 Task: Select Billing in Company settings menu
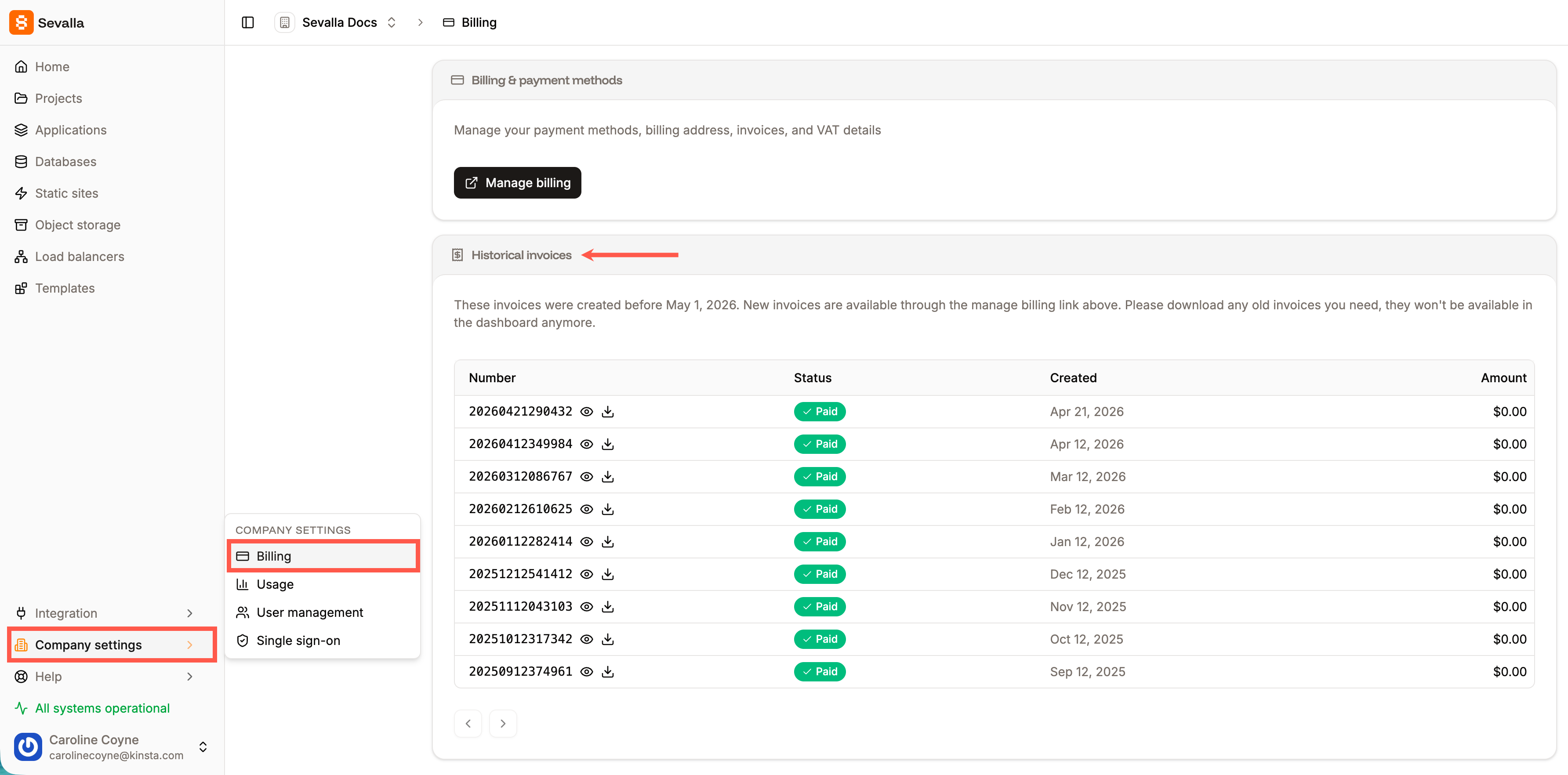click(x=323, y=556)
